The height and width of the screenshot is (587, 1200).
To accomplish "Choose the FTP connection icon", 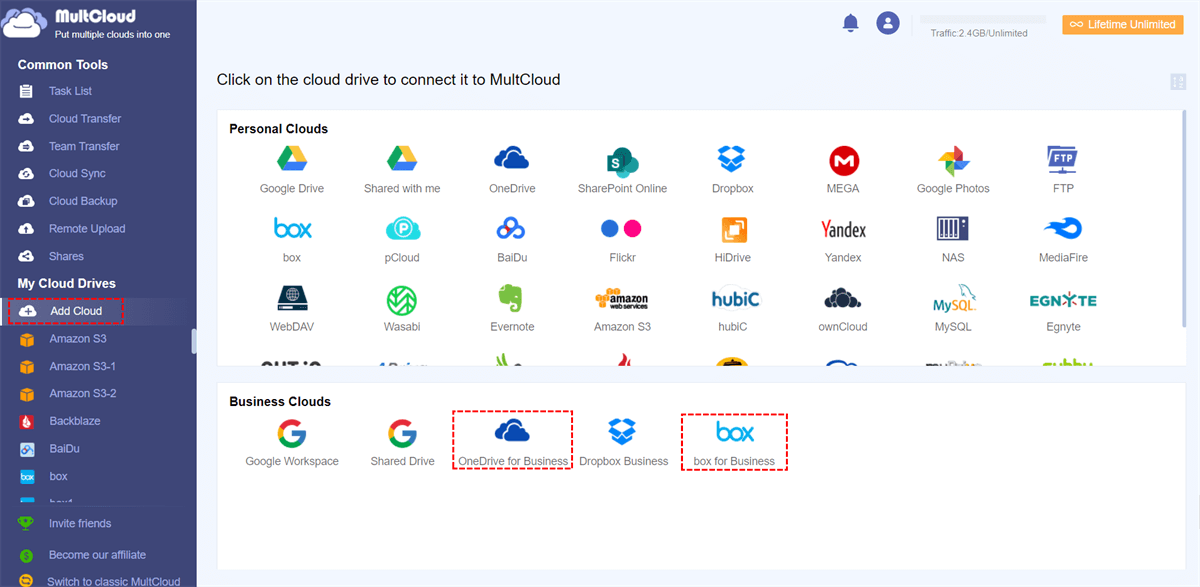I will (1063, 169).
